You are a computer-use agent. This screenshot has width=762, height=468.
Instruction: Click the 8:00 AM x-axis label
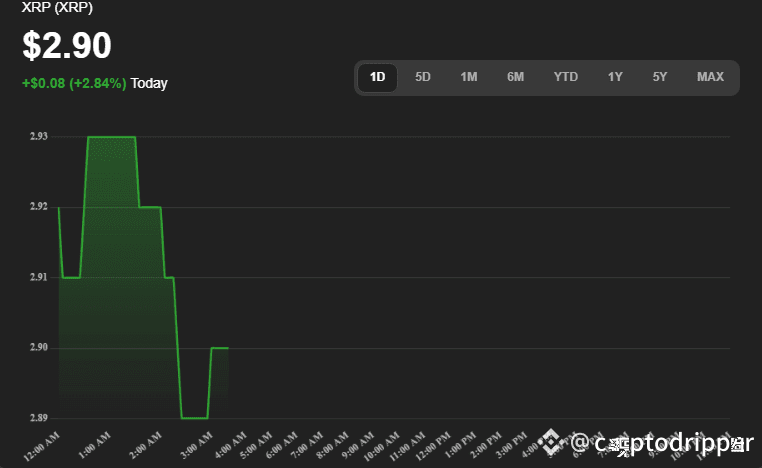333,445
